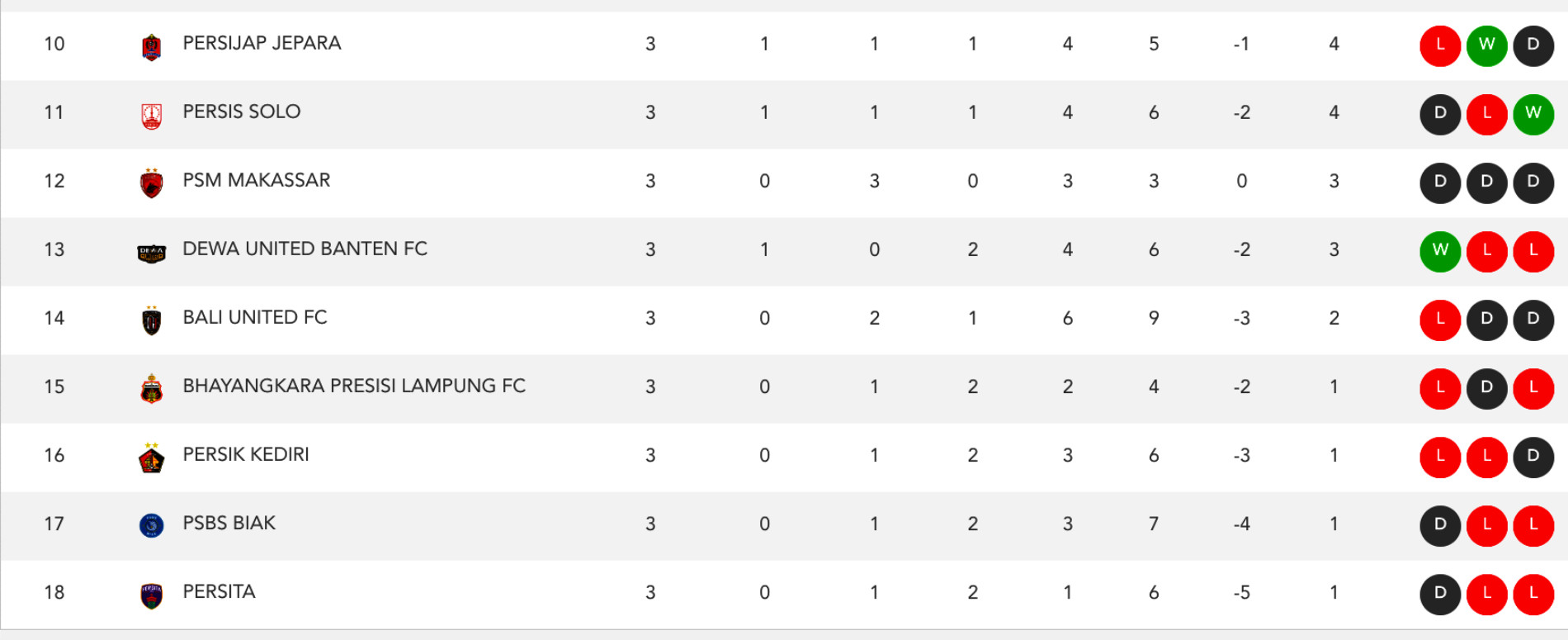Click the Persis Solo club logo
Viewport: 1568px width, 640px height.
151,116
